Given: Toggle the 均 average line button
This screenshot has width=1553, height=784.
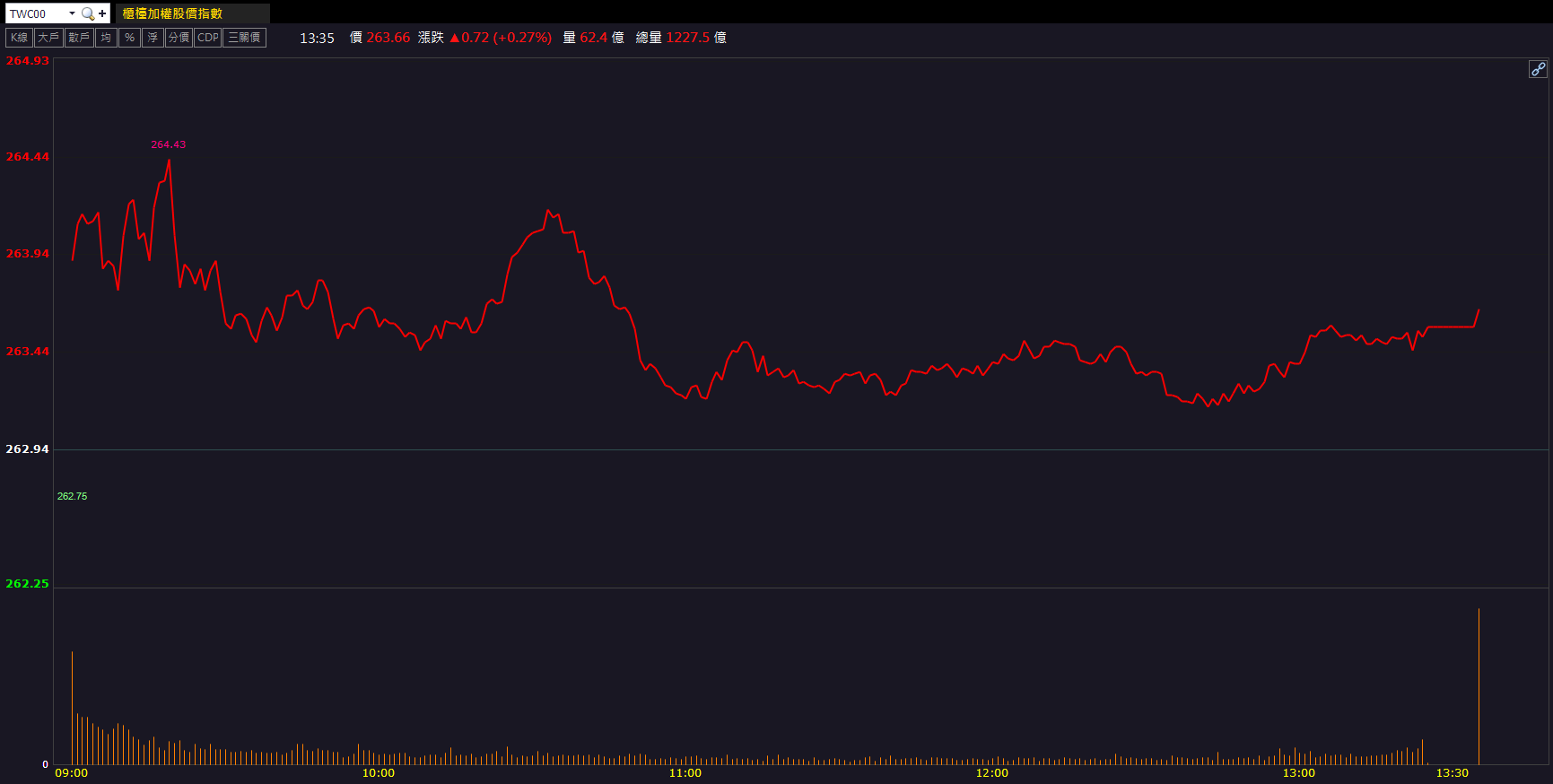Looking at the screenshot, I should [106, 38].
